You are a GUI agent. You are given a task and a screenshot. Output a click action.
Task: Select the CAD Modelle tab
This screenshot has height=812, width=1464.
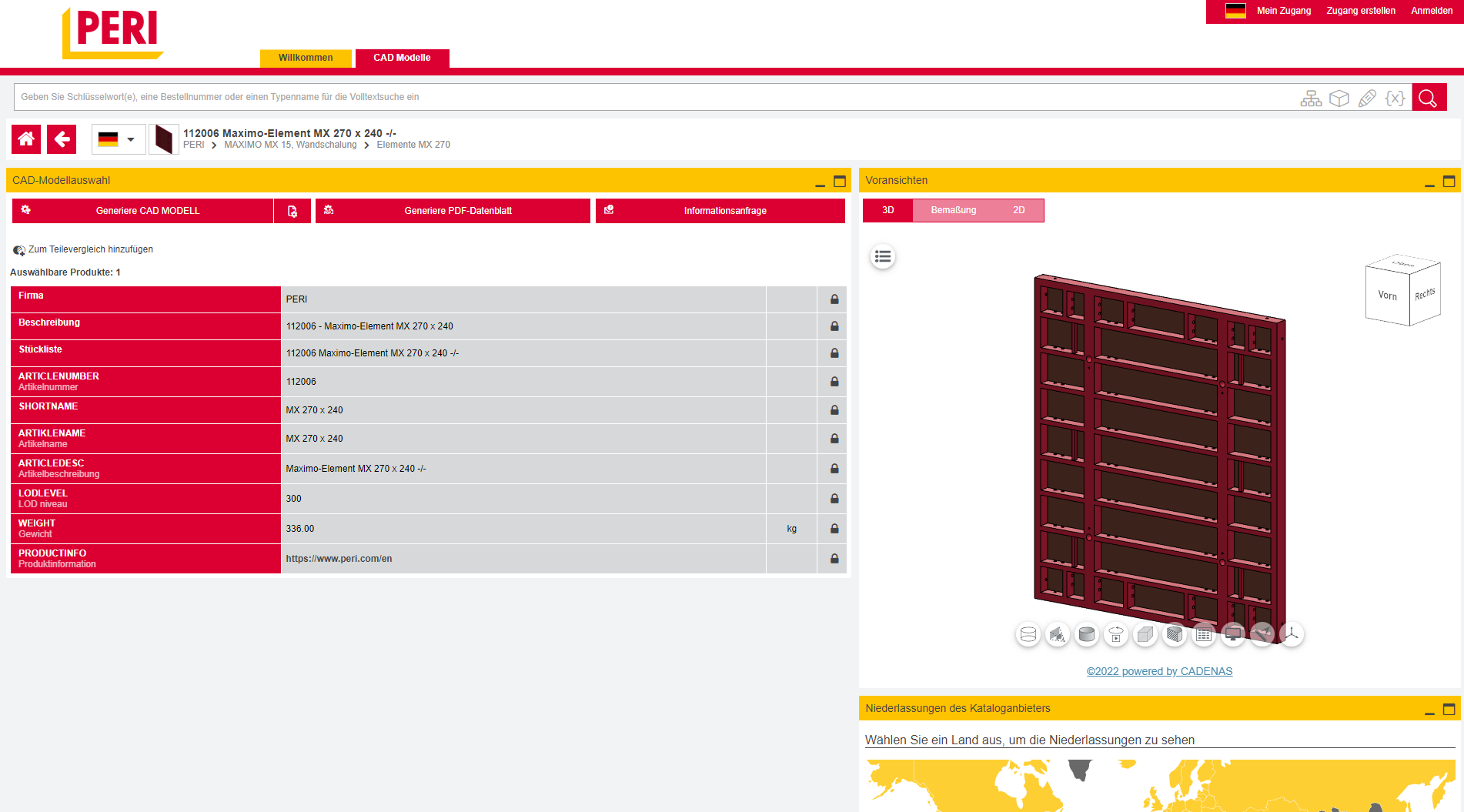click(401, 57)
